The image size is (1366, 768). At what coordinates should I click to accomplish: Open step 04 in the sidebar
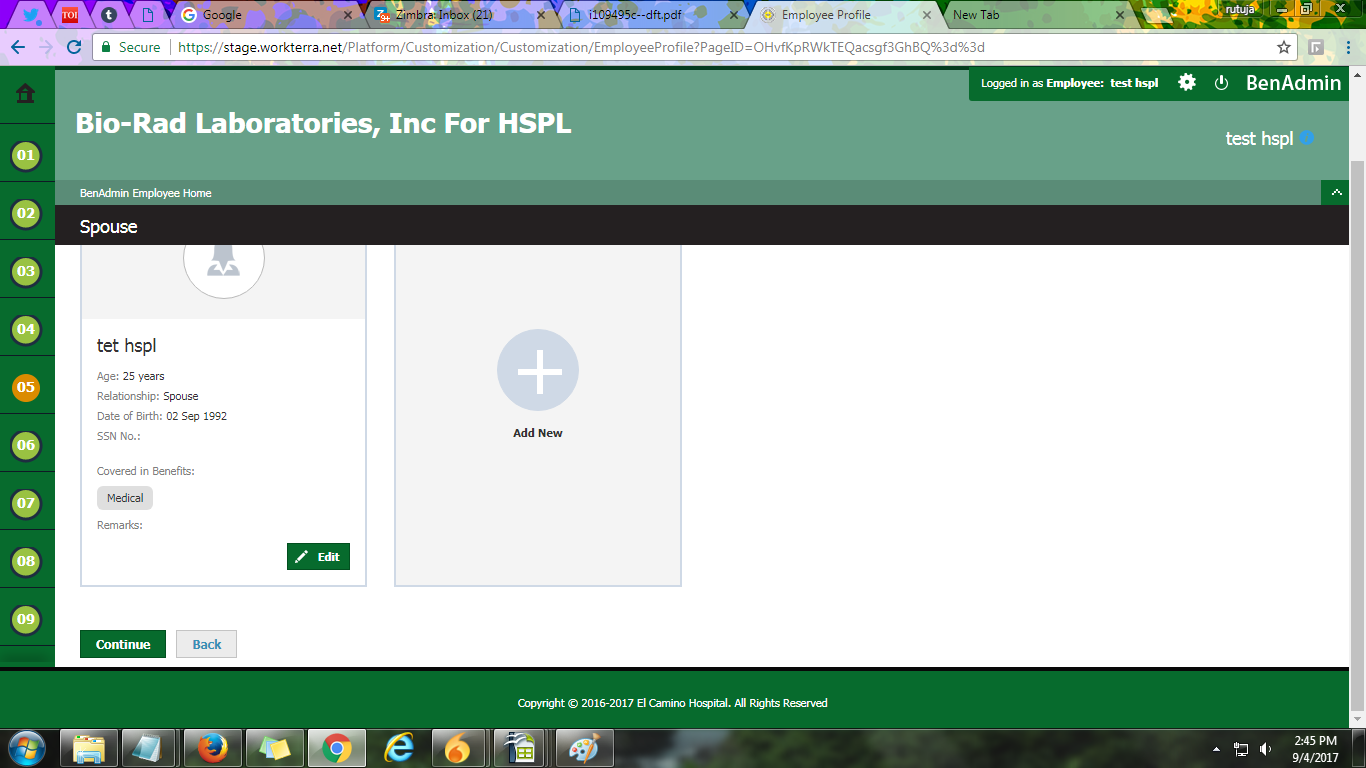(26, 329)
